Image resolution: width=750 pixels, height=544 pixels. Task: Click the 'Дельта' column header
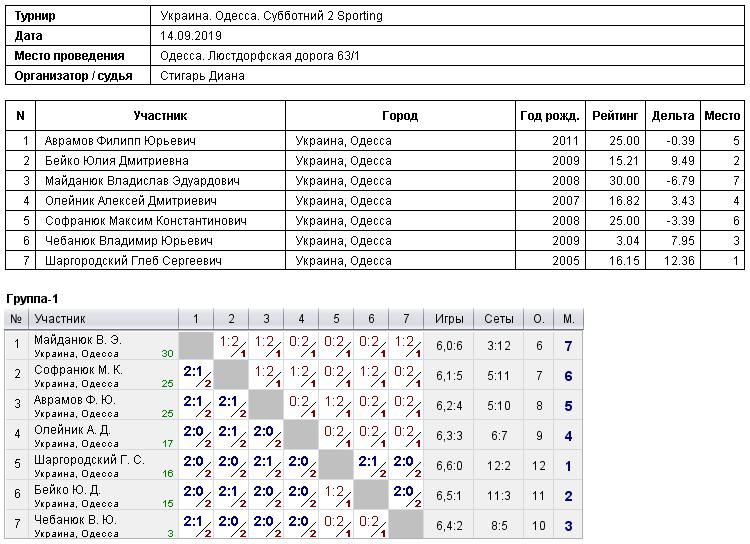tap(673, 115)
